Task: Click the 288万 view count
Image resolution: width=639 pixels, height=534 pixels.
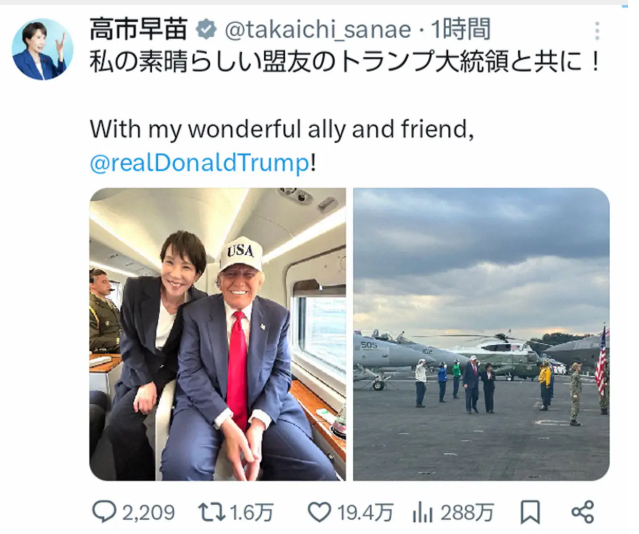Action: click(467, 513)
